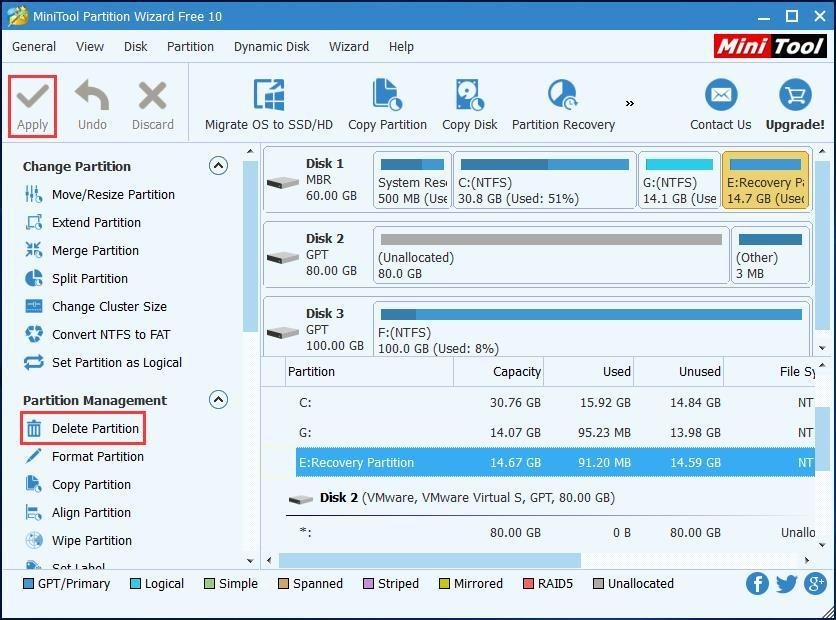This screenshot has width=836, height=620.
Task: Open the Partition menu
Action: click(190, 47)
